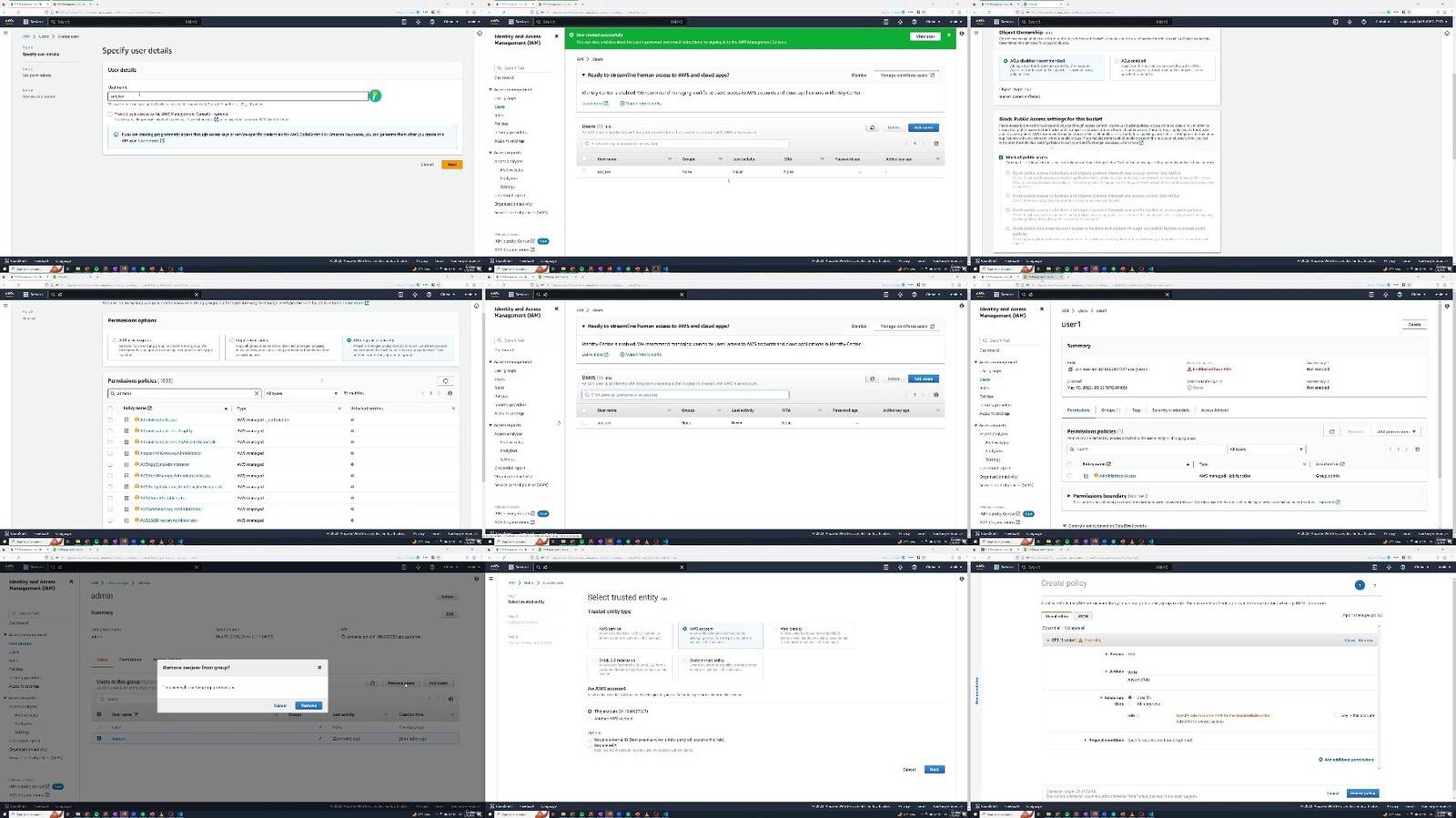Close the green user created success banner
The image size is (1456, 818).
949,35
